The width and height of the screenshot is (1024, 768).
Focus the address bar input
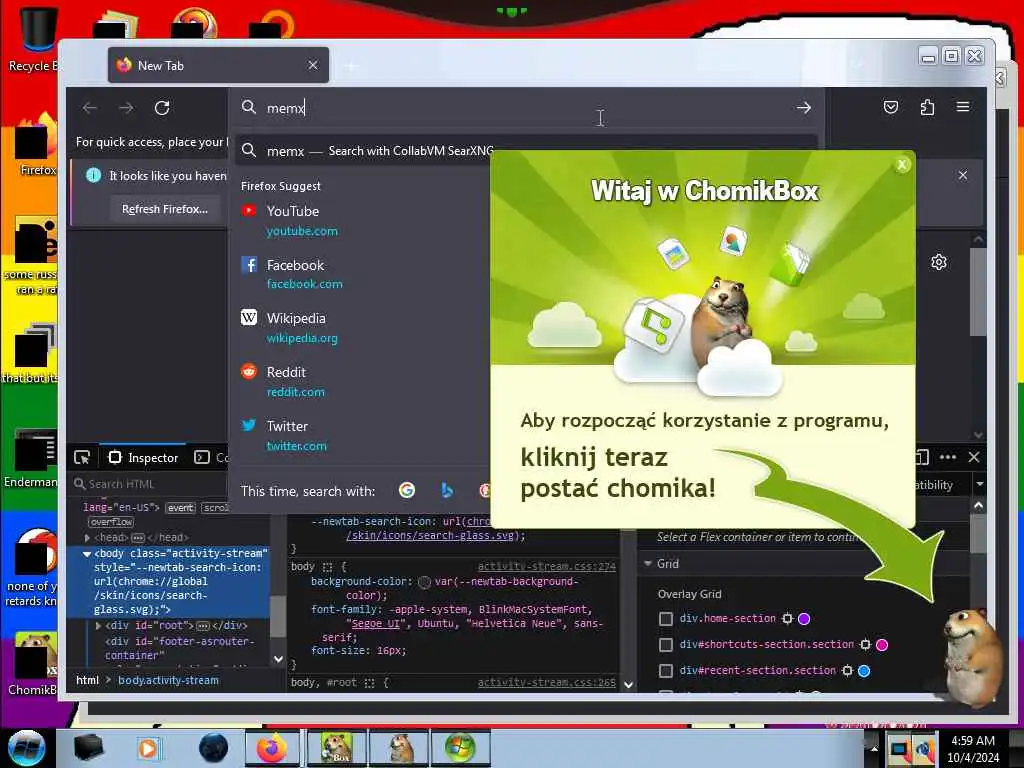[x=522, y=108]
